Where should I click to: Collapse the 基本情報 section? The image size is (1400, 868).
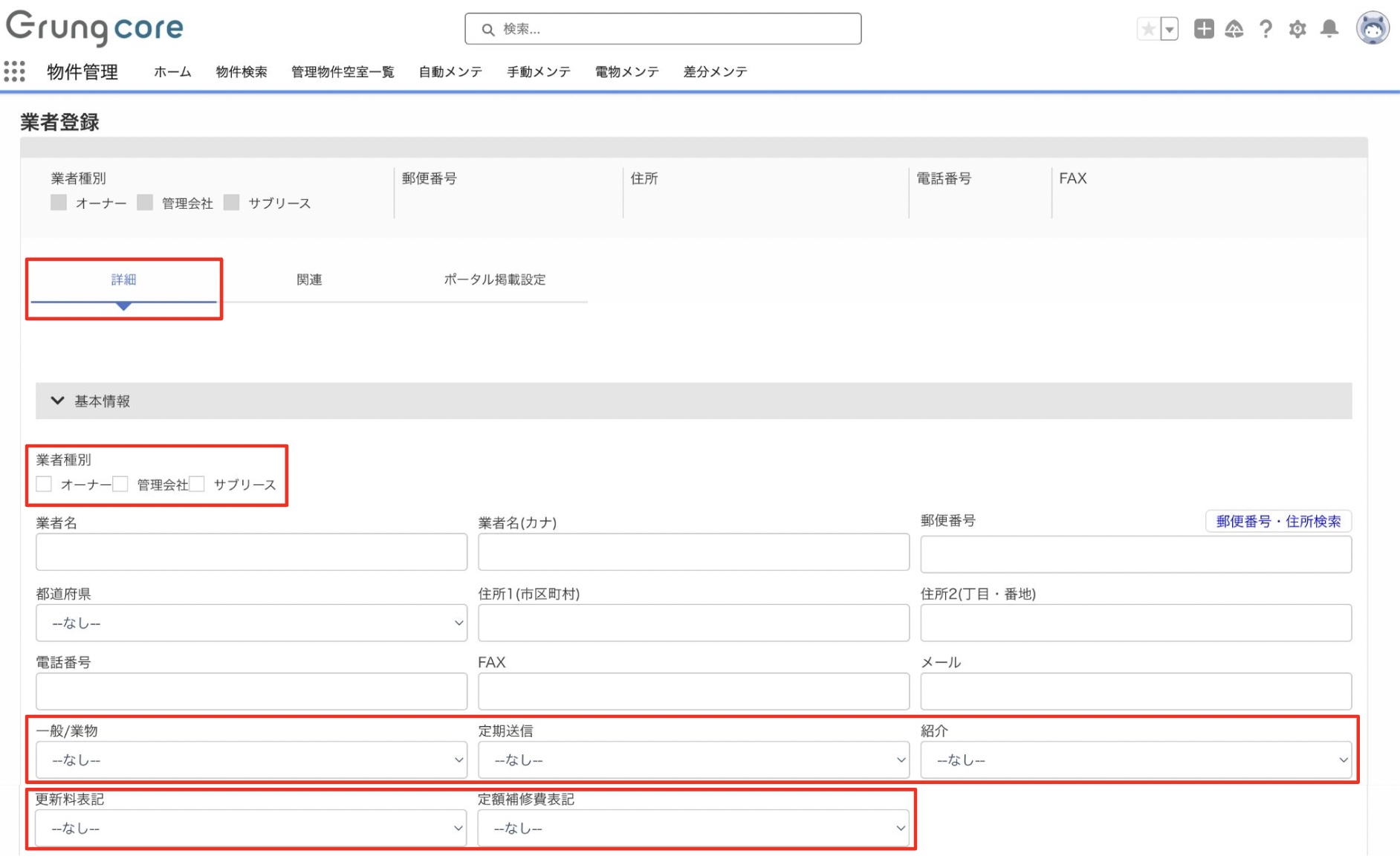point(57,401)
